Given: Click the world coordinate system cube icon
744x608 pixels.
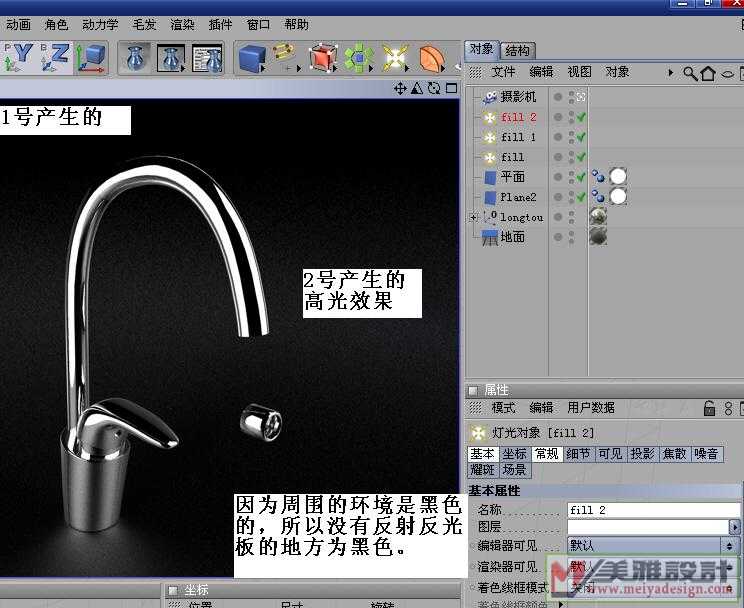Looking at the screenshot, I should [x=92, y=59].
